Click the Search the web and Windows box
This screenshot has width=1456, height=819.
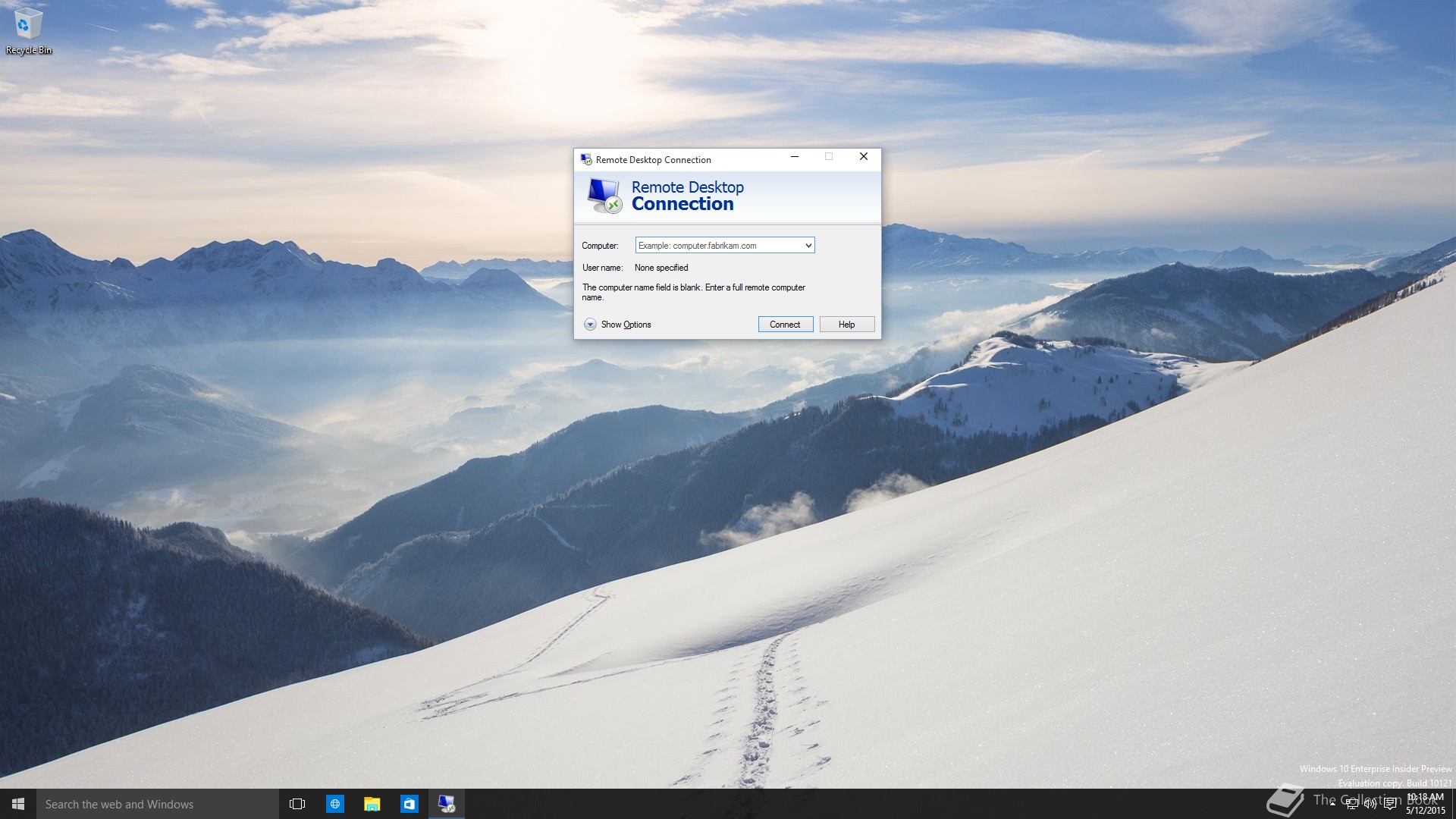coord(158,804)
